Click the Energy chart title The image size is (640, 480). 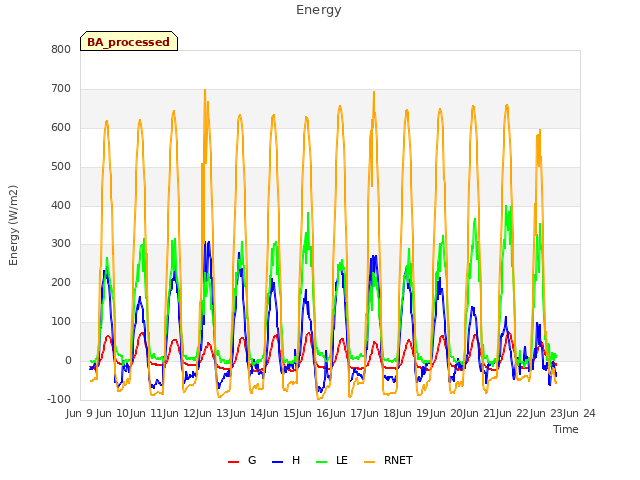pyautogui.click(x=319, y=10)
